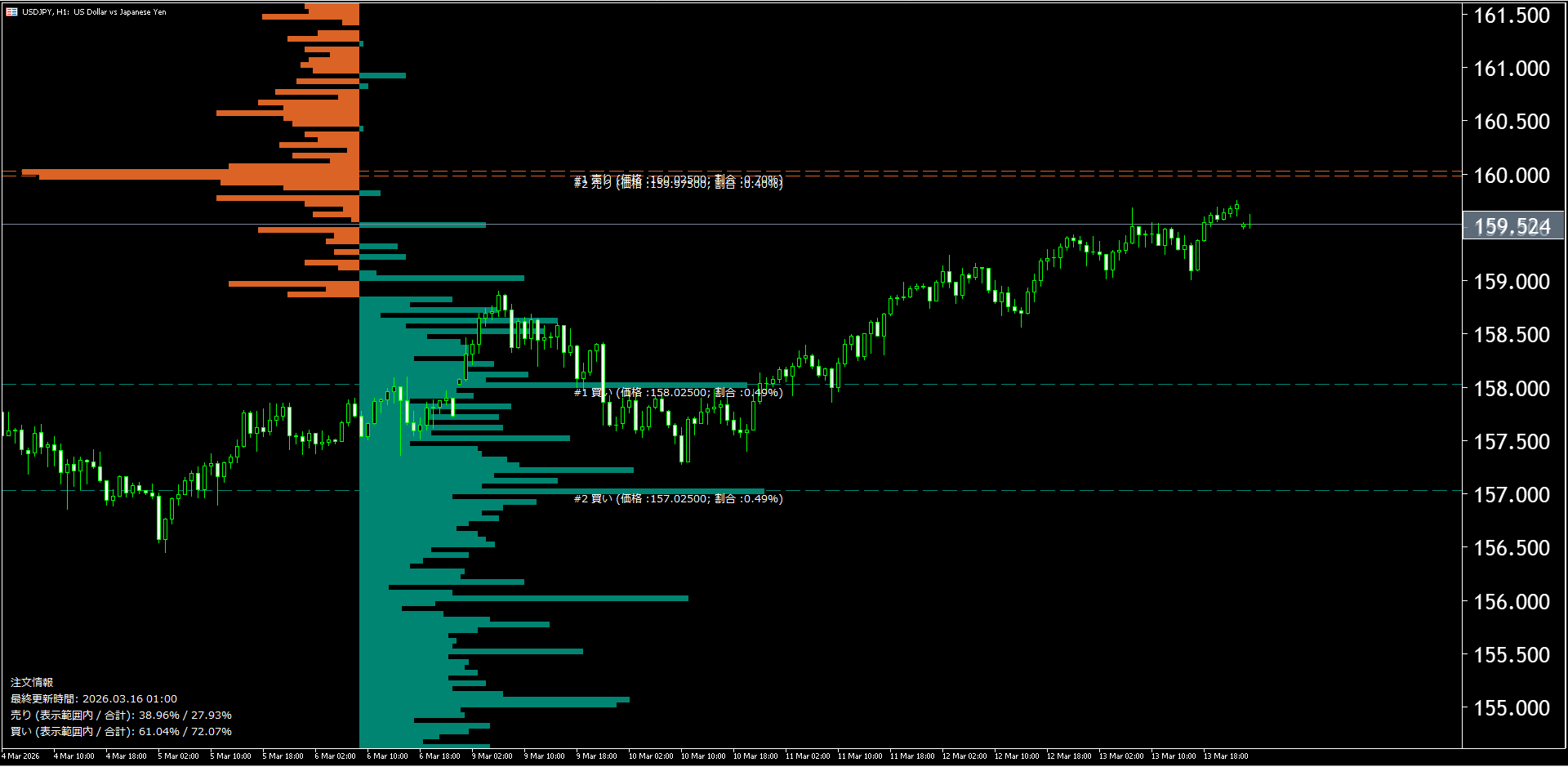This screenshot has width=1568, height=767.
Task: Click the 160.500 price axis label
Action: pos(1512,122)
